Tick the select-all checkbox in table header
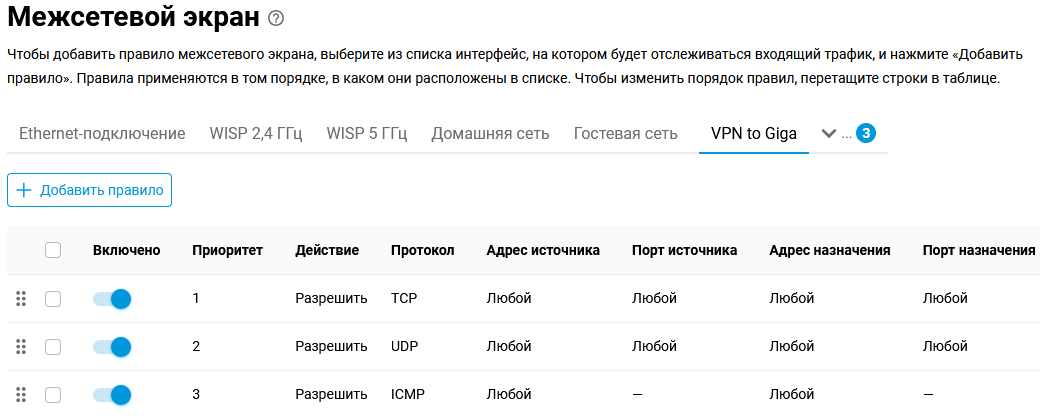 coord(53,250)
